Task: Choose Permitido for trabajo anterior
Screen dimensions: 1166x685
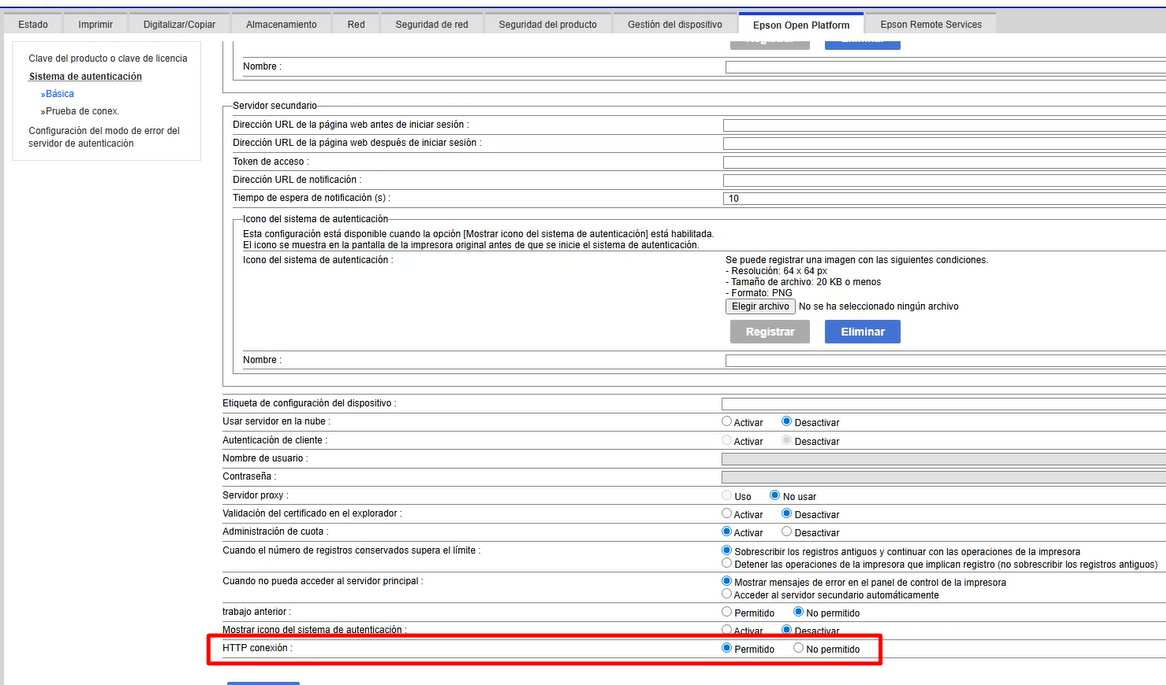Action: pos(727,612)
